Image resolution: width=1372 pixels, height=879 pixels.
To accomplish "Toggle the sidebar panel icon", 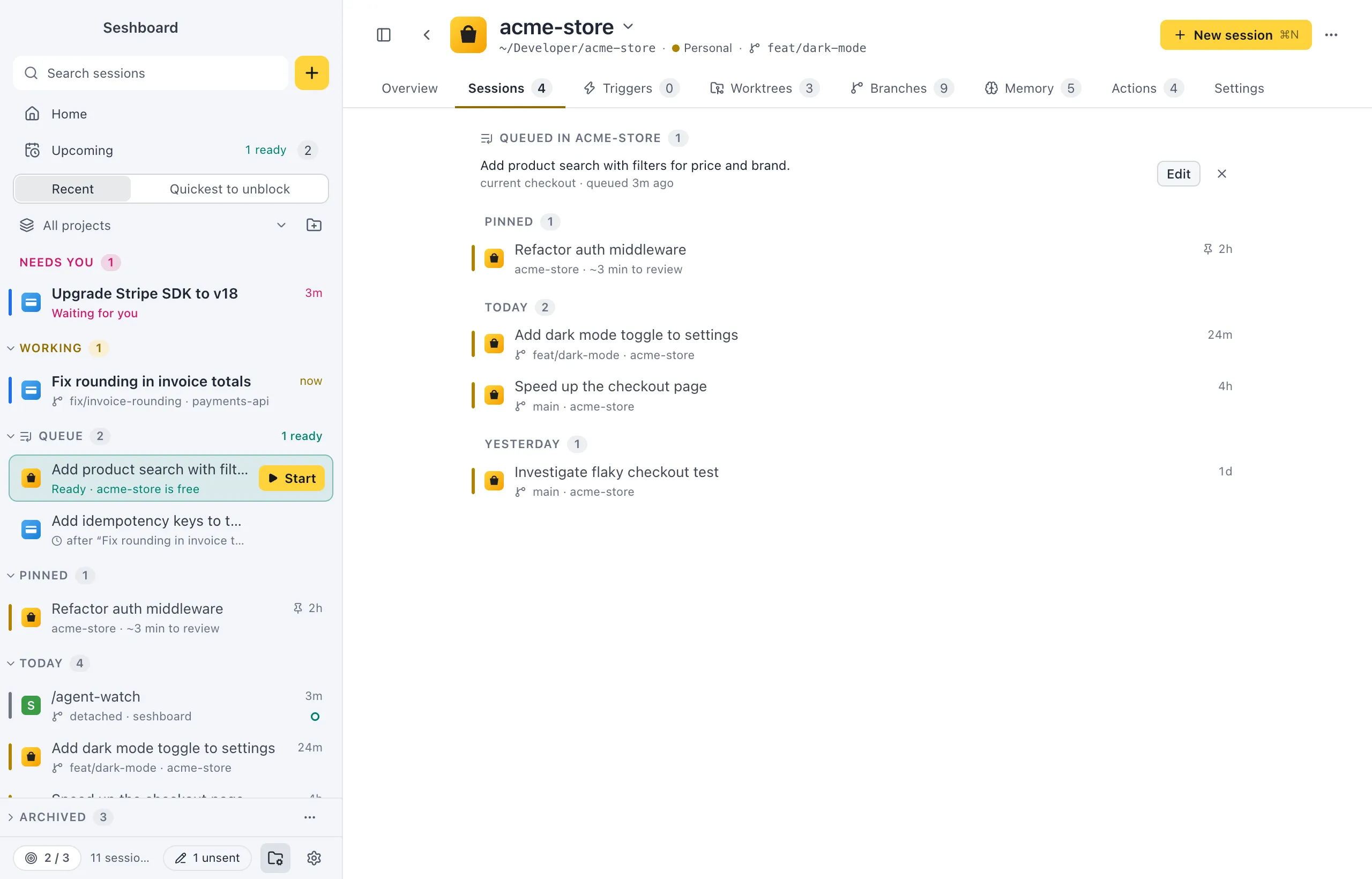I will click(x=384, y=35).
